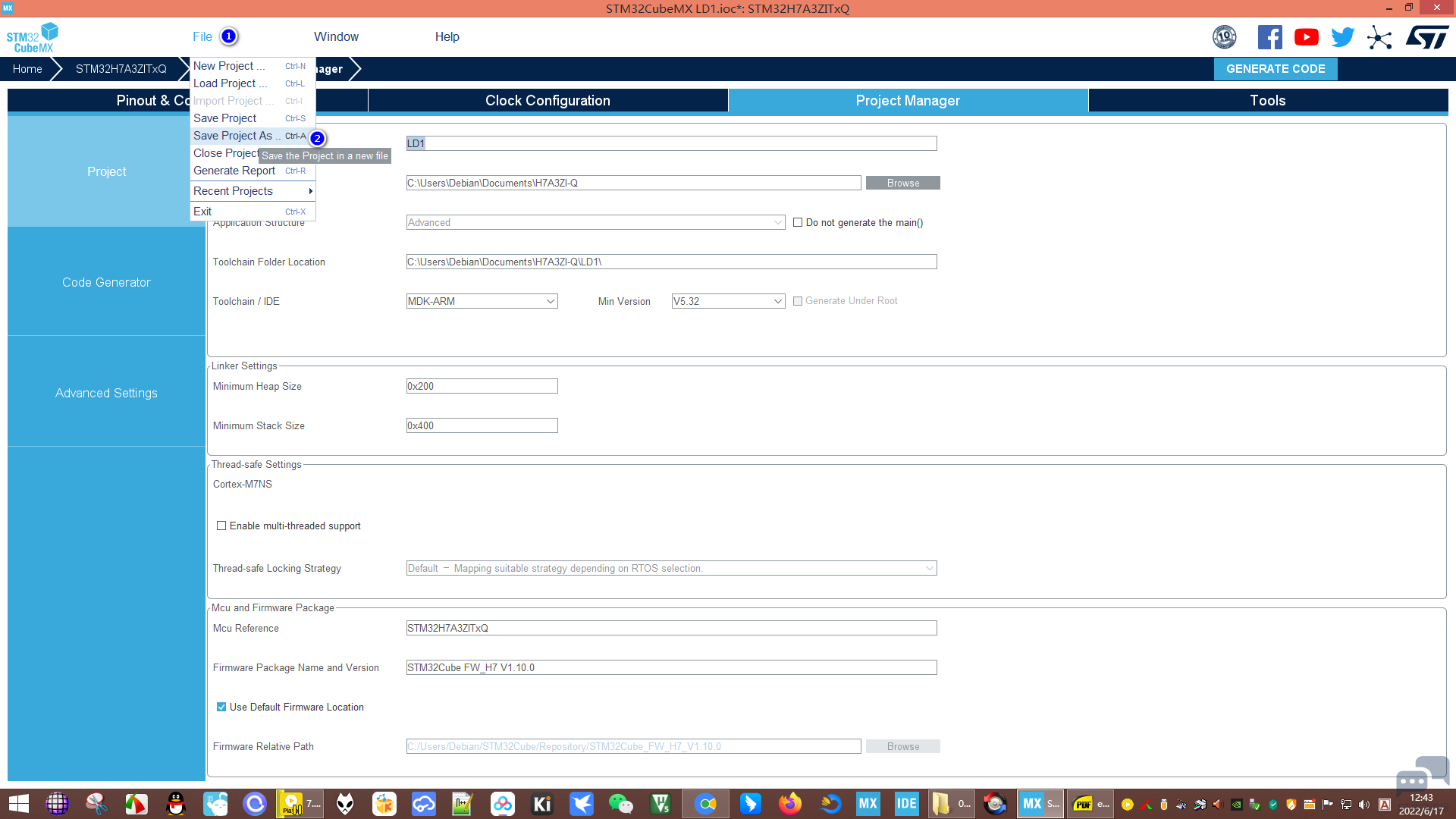This screenshot has height=819, width=1456.
Task: Toggle 'Do not generate the main()' checkbox
Action: pos(798,222)
